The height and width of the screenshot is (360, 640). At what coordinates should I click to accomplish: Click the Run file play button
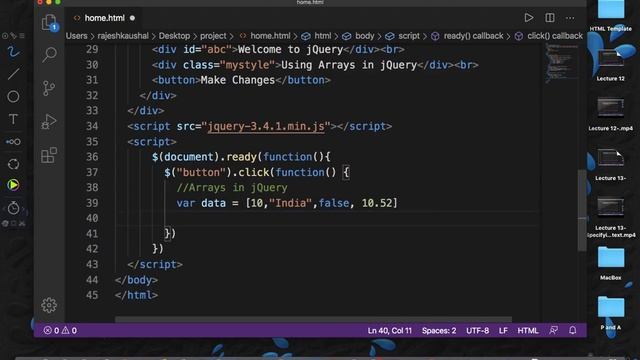coord(529,18)
